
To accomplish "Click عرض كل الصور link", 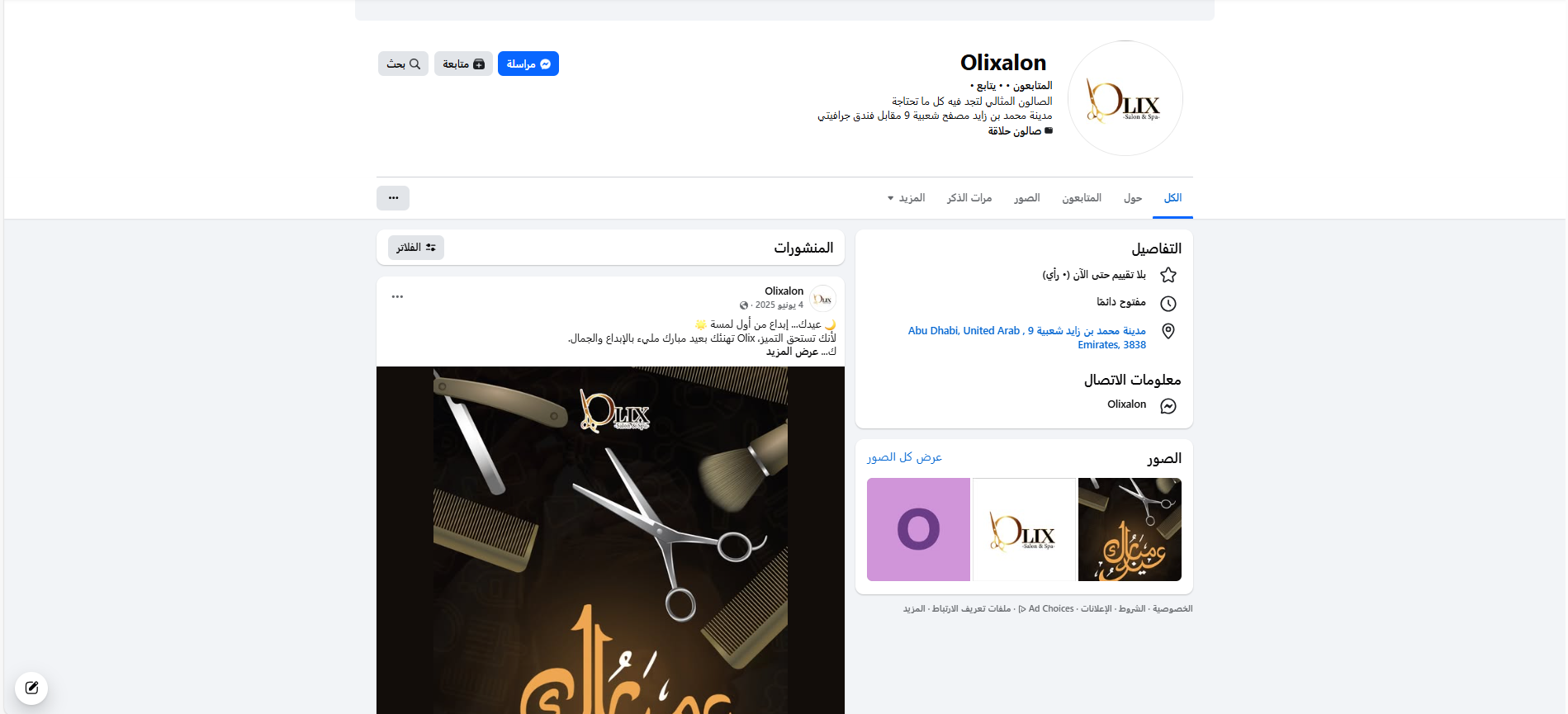I will [904, 457].
